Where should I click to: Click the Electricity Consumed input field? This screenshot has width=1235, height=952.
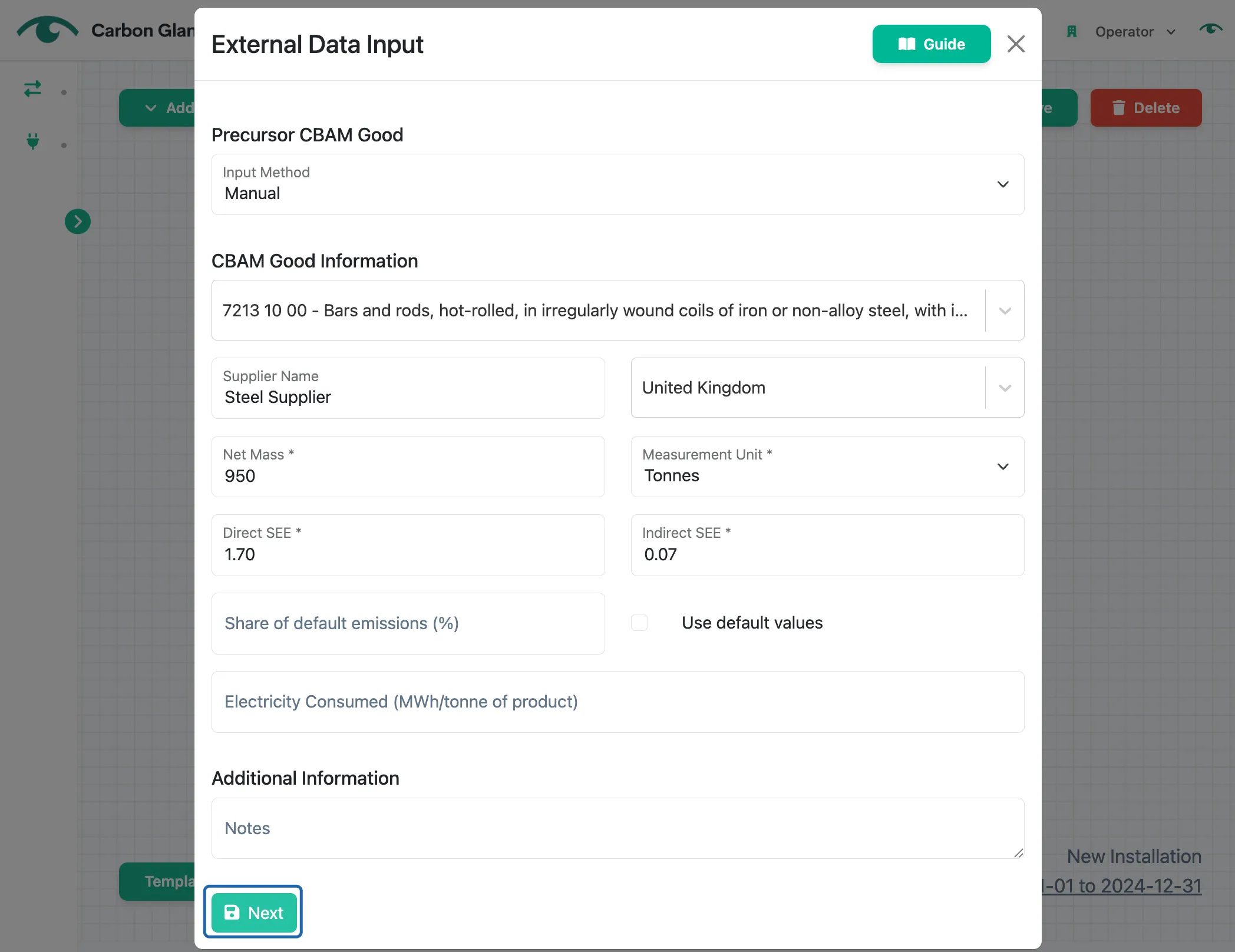click(617, 702)
